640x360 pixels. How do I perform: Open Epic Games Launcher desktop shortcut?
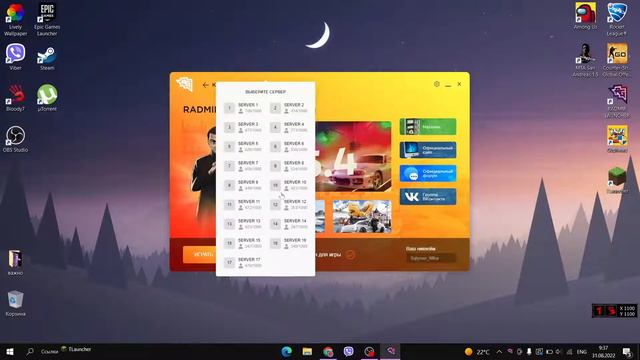(47, 20)
